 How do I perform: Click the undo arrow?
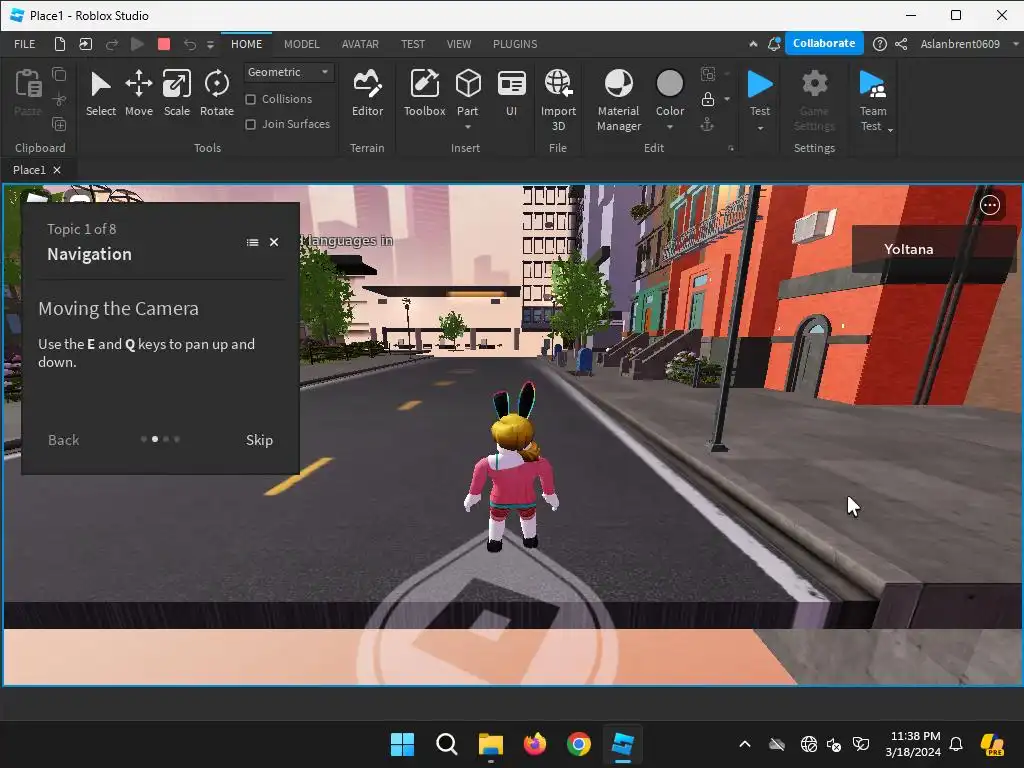(189, 44)
